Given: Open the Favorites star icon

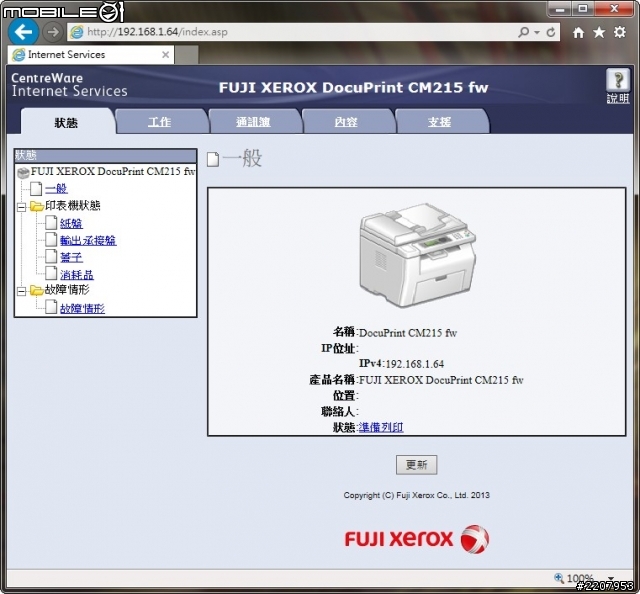Looking at the screenshot, I should (x=599, y=32).
